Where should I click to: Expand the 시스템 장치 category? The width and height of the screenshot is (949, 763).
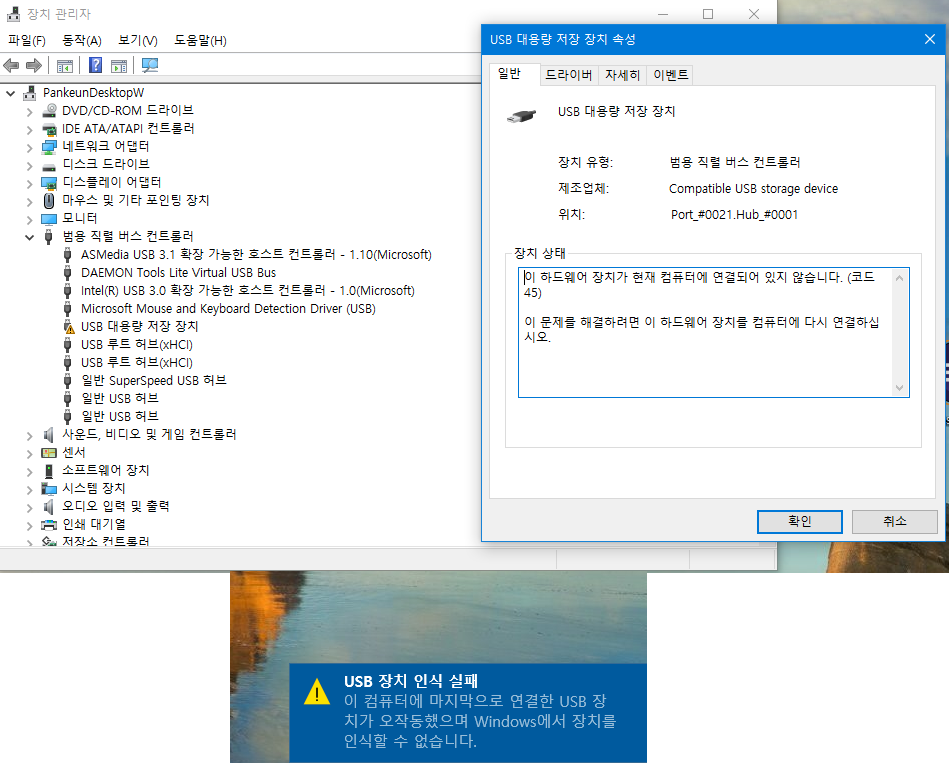(x=29, y=490)
